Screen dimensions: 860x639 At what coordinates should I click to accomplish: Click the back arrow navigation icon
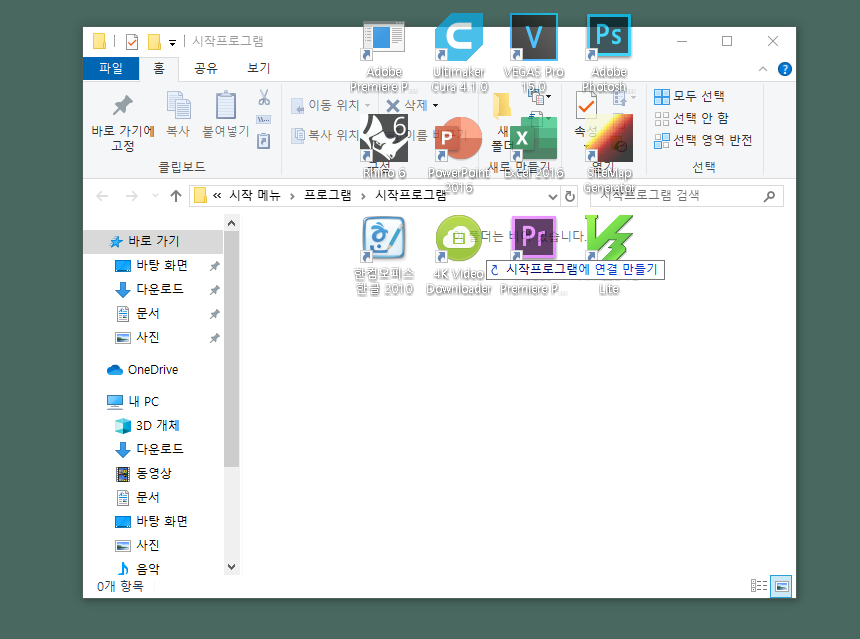point(102,196)
